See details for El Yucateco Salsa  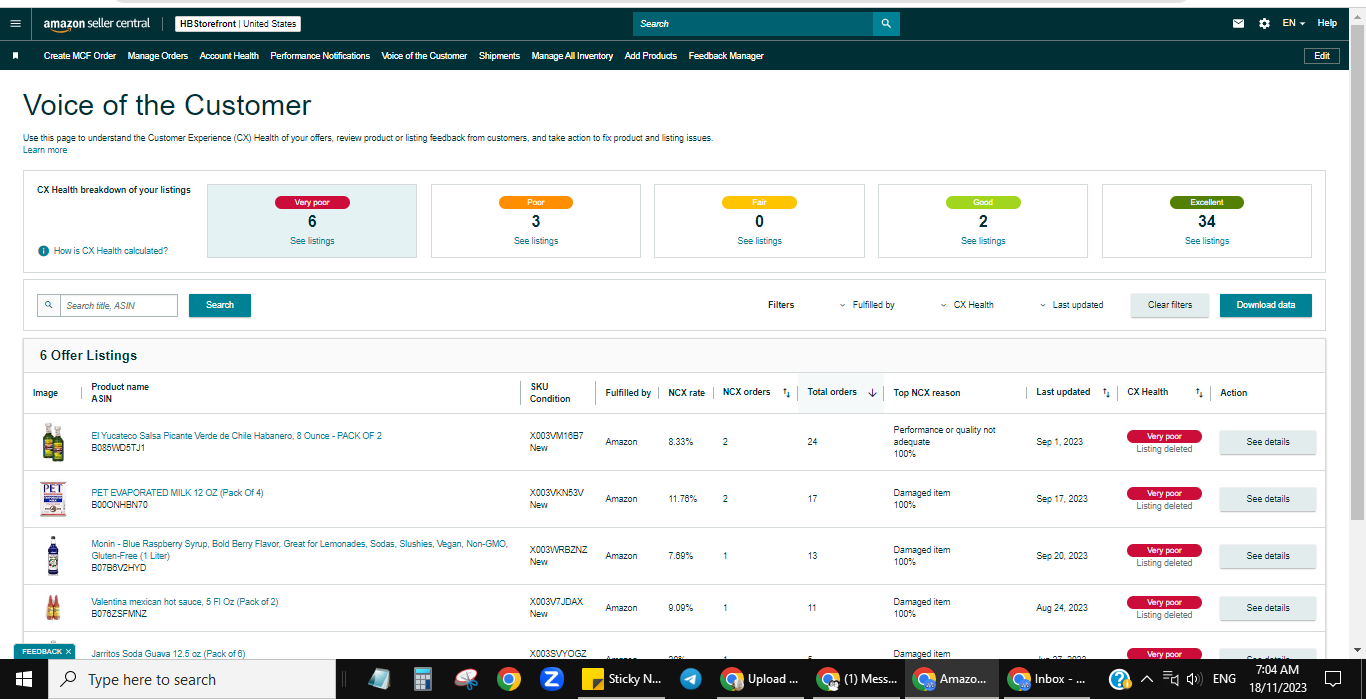1268,442
